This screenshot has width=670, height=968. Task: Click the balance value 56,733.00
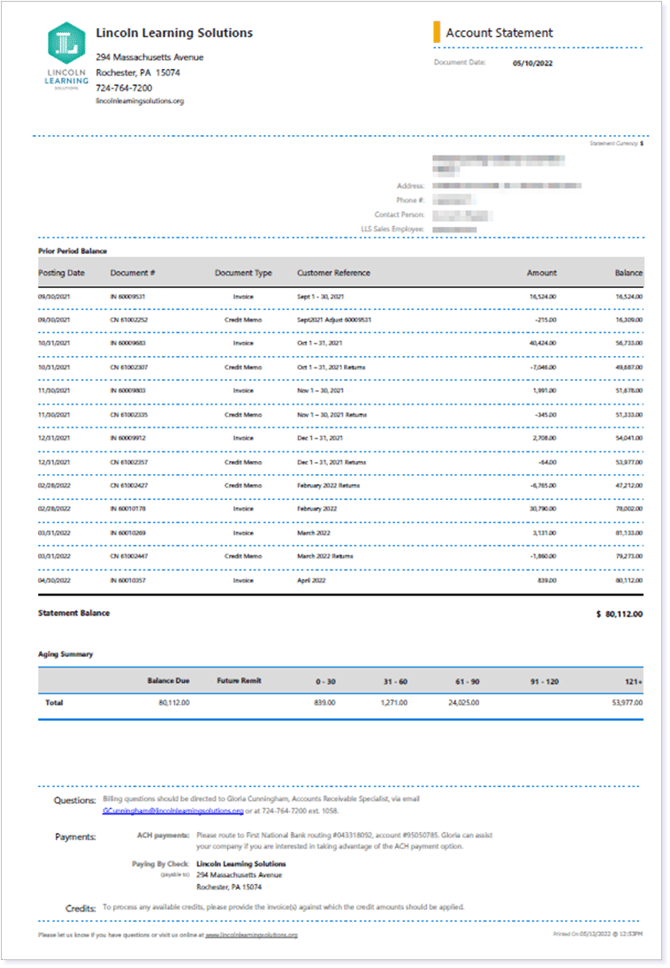(629, 343)
